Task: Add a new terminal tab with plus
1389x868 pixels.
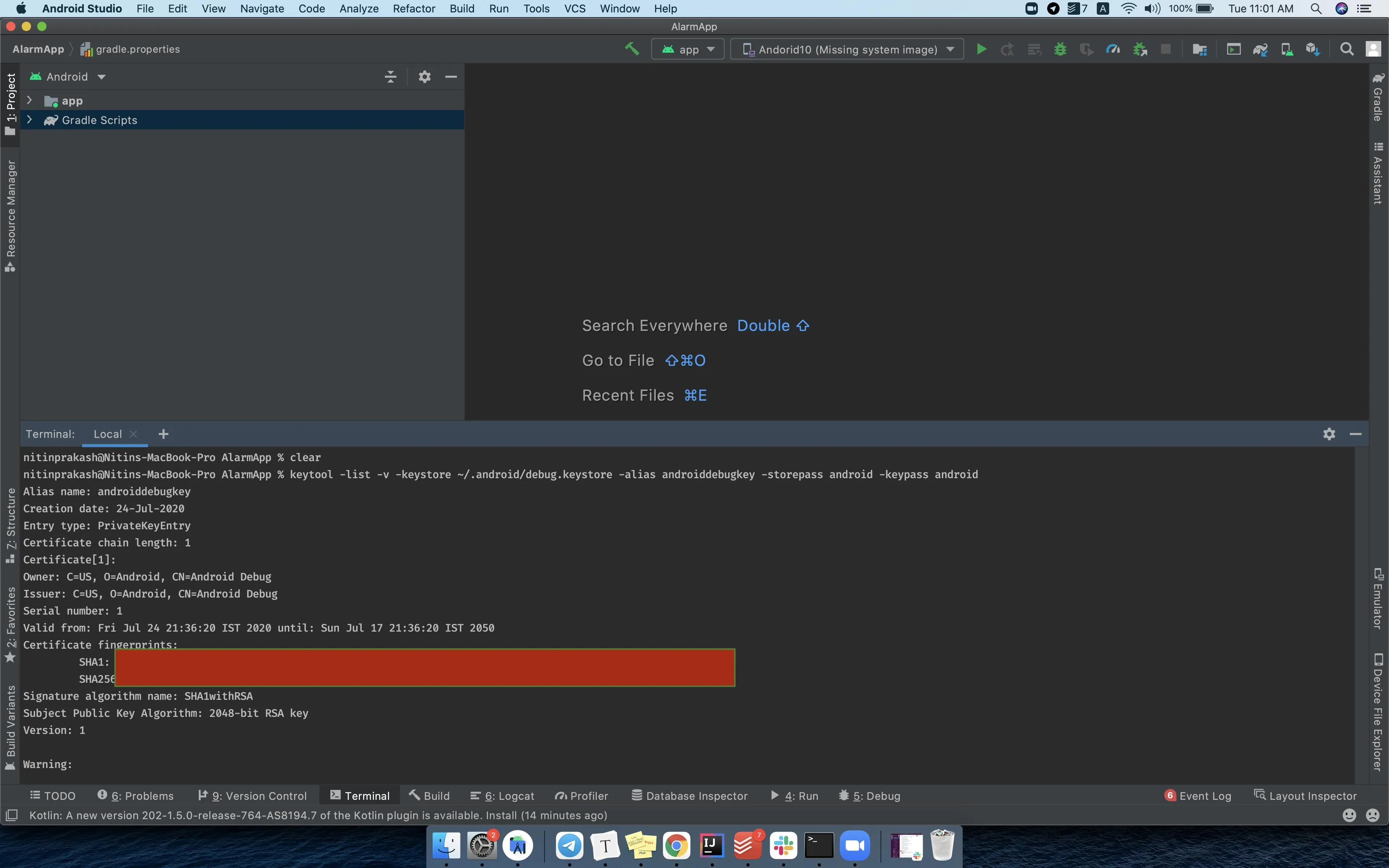Action: coord(164,434)
